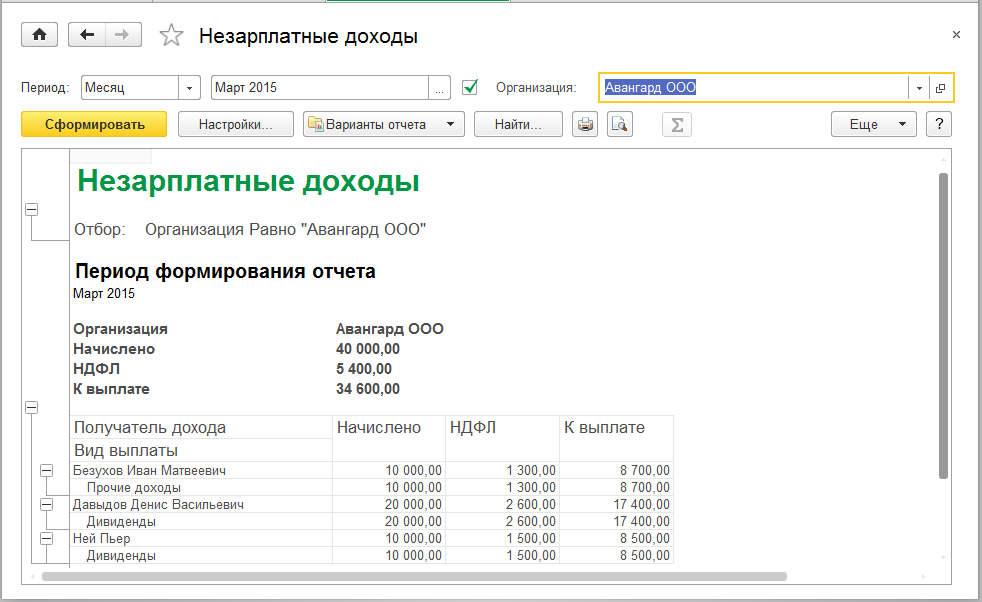Open the Период type dropdown
The width and height of the screenshot is (982, 602).
click(x=190, y=88)
